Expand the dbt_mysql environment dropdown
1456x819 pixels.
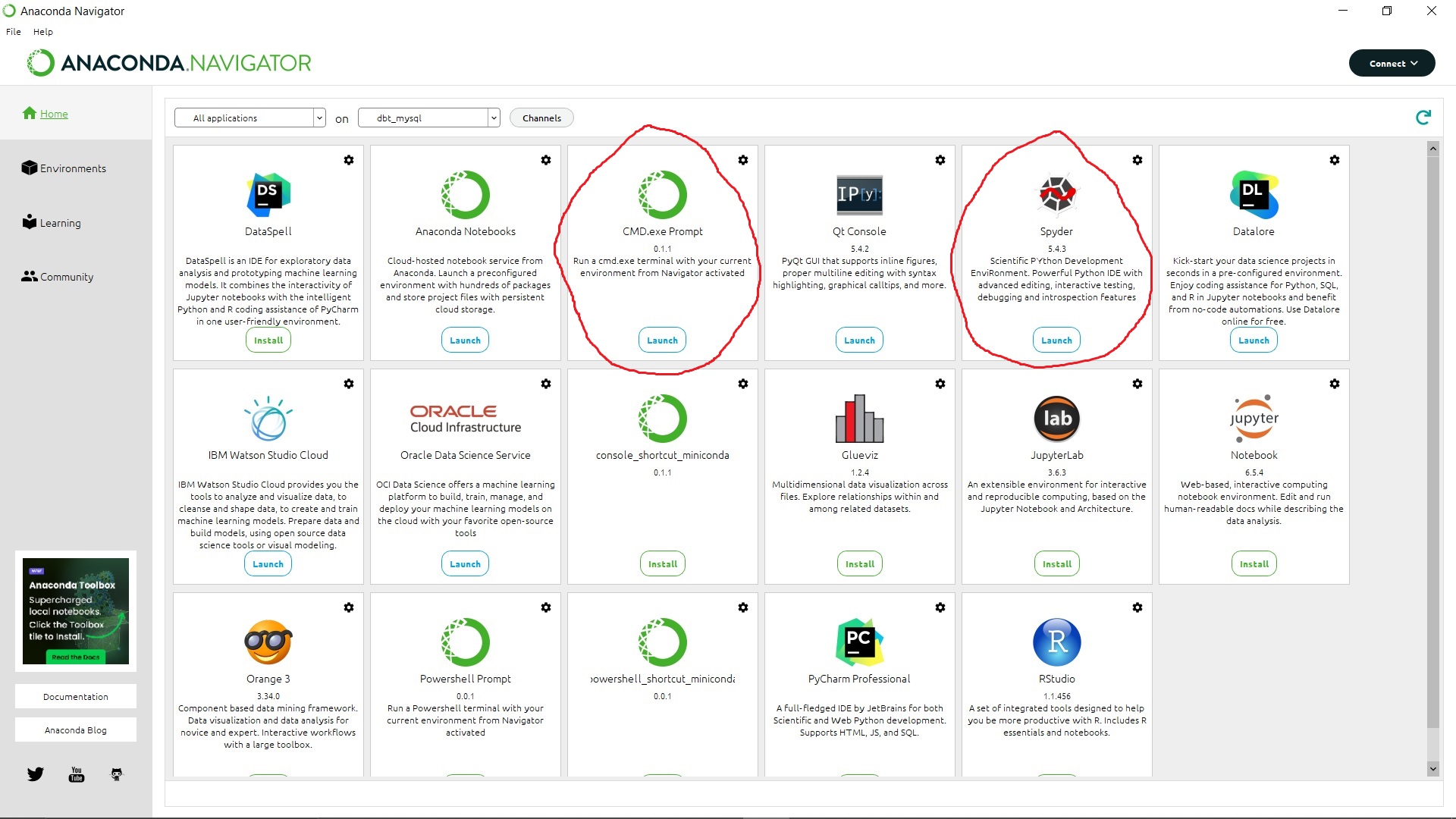point(429,118)
